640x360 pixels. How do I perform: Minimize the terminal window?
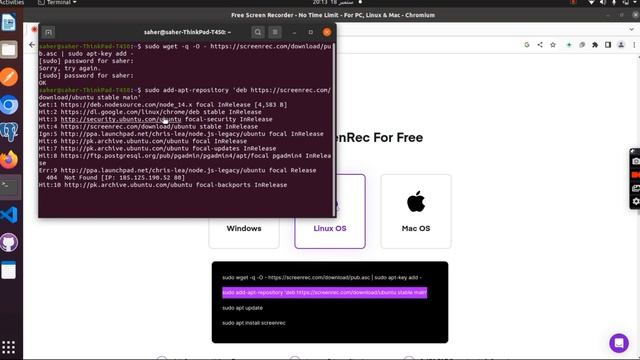[294, 32]
